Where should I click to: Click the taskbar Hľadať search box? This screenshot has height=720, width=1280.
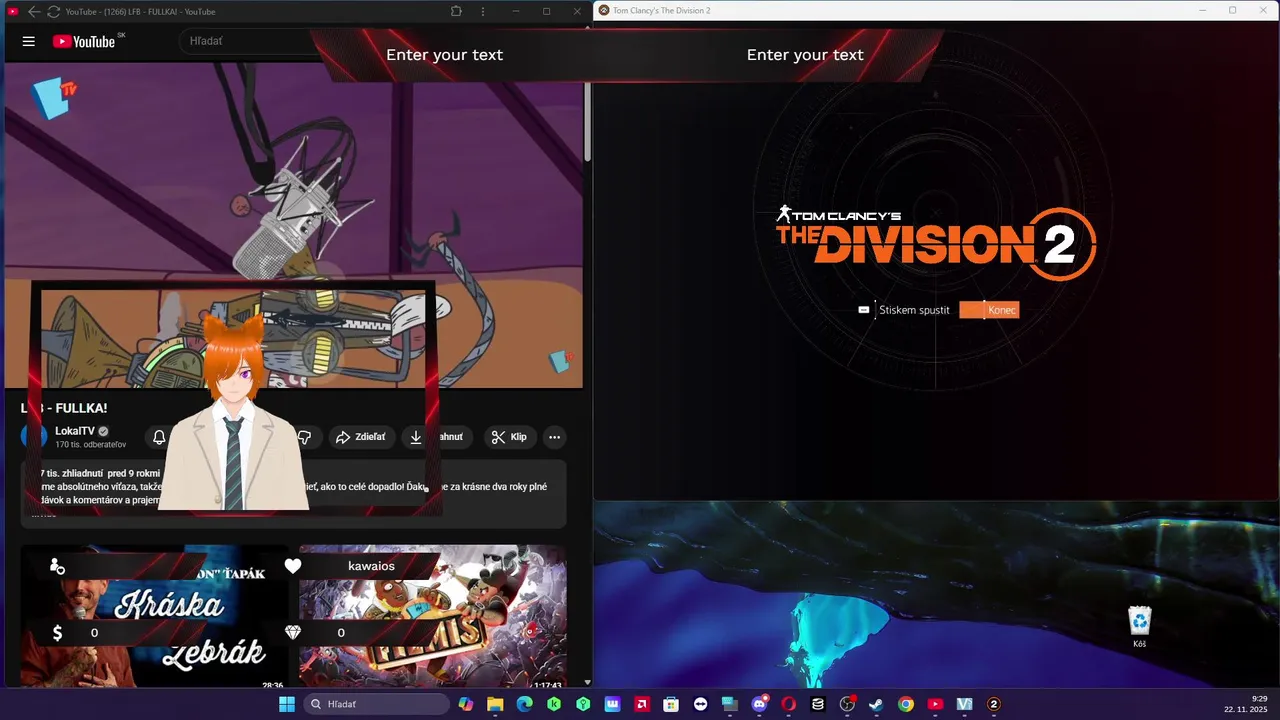(376, 704)
